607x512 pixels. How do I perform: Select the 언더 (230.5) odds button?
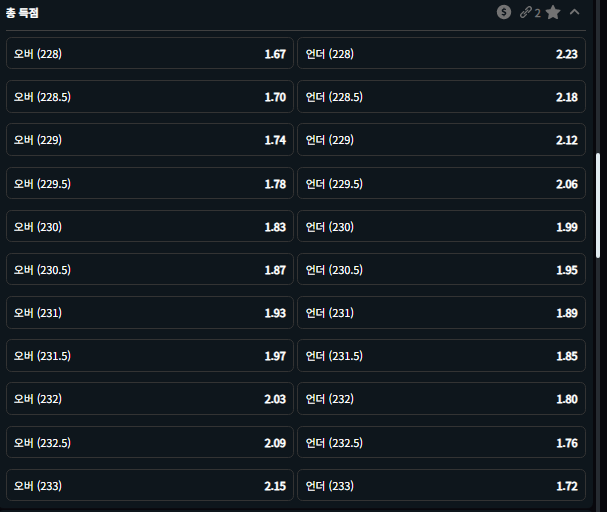(x=441, y=270)
